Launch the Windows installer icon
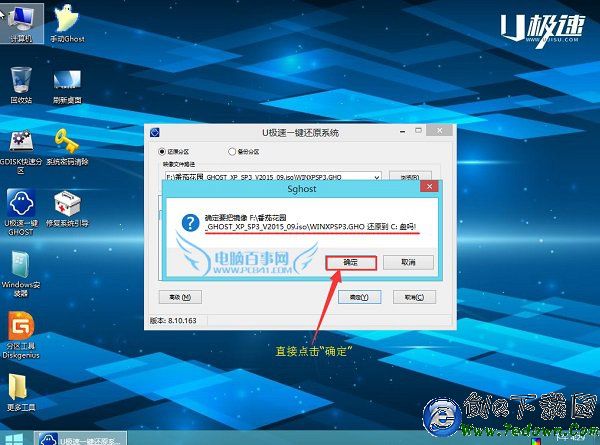The height and width of the screenshot is (445, 600). click(21, 274)
